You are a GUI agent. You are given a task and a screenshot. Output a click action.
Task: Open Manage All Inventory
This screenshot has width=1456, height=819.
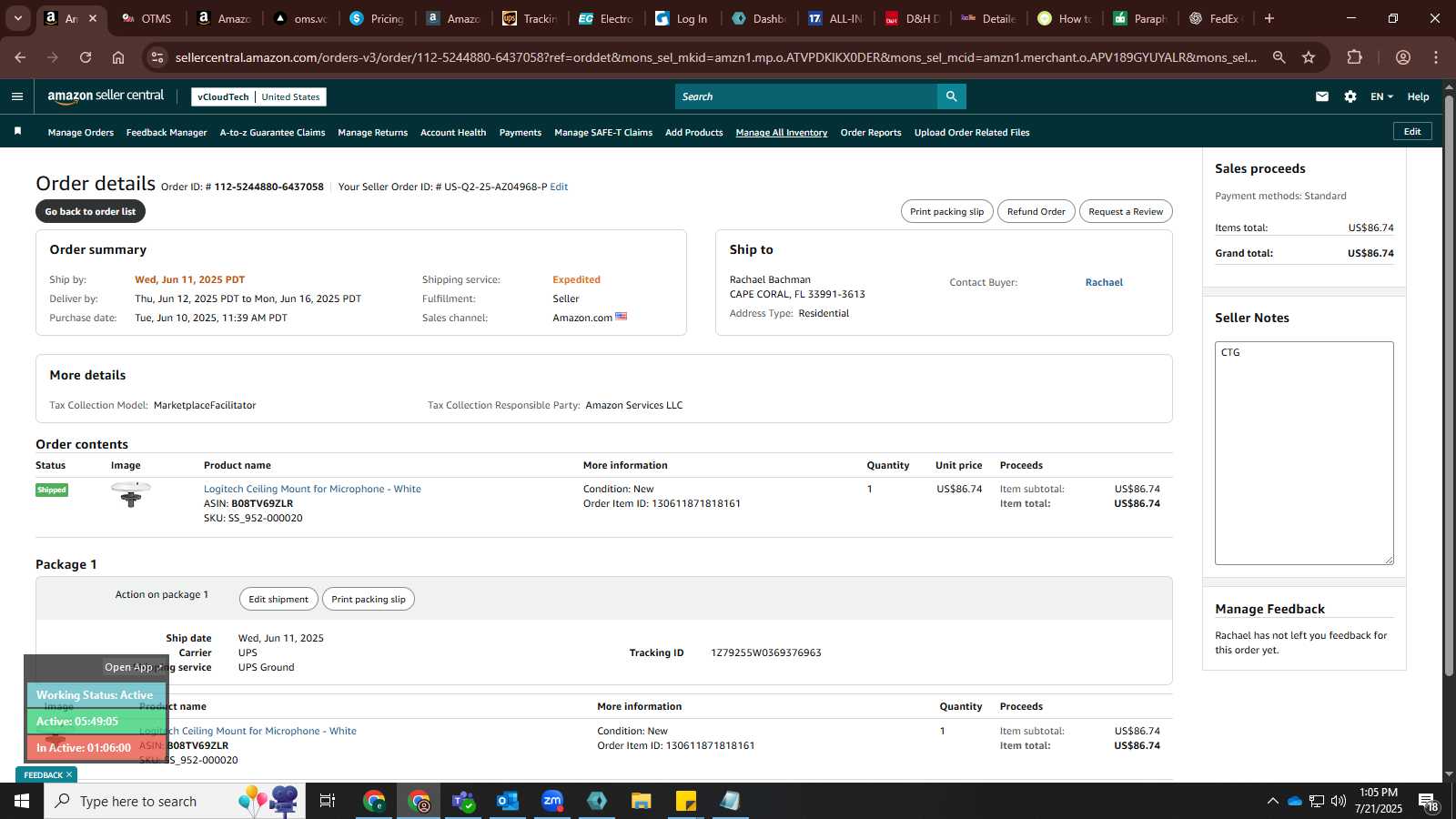(x=782, y=132)
